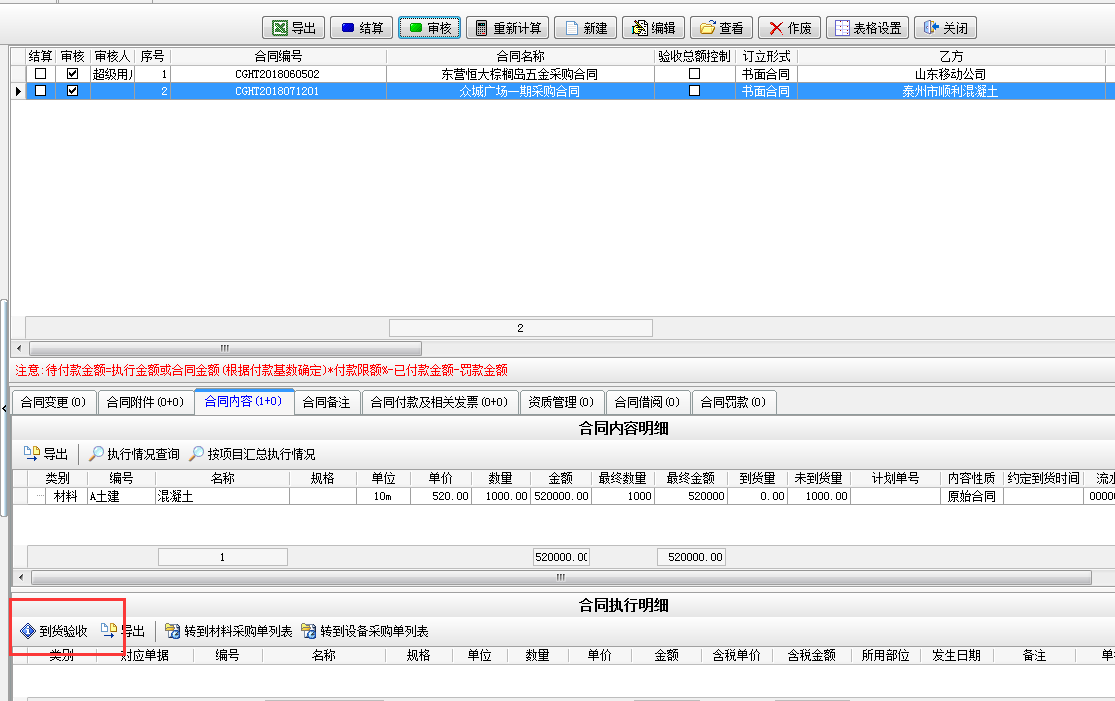Void the contract using 作废 button
The height and width of the screenshot is (701, 1115).
789,28
